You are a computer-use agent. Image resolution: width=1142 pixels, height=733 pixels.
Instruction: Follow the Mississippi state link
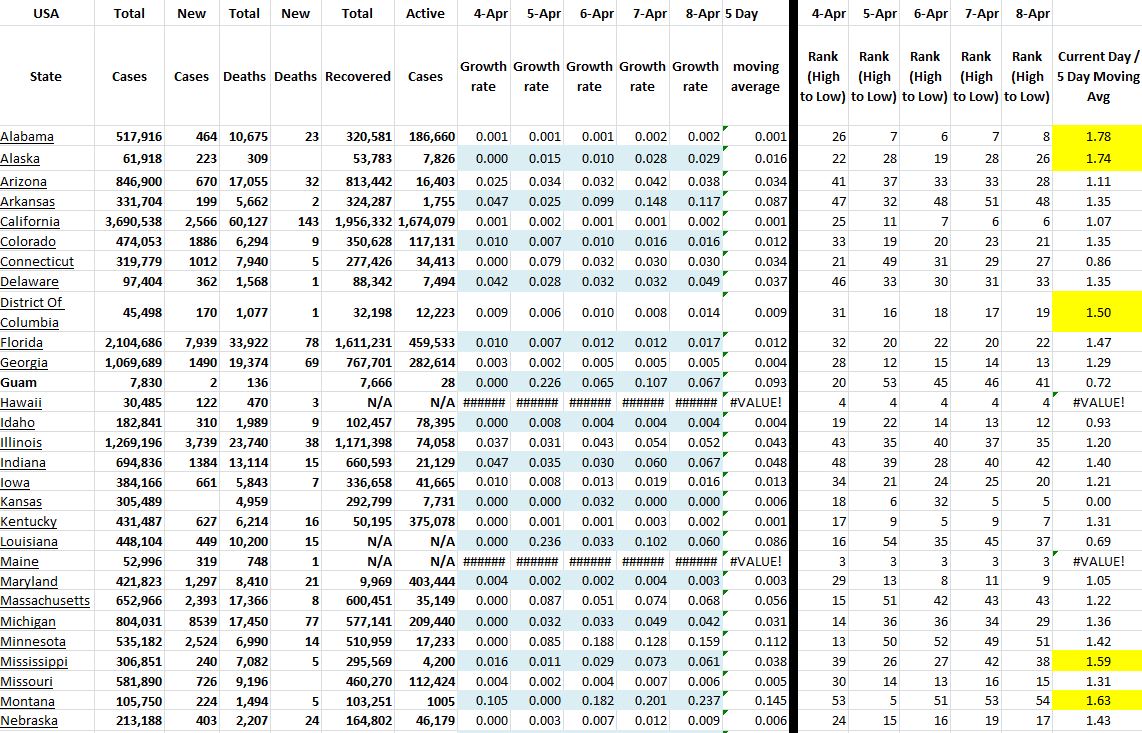click(x=34, y=661)
